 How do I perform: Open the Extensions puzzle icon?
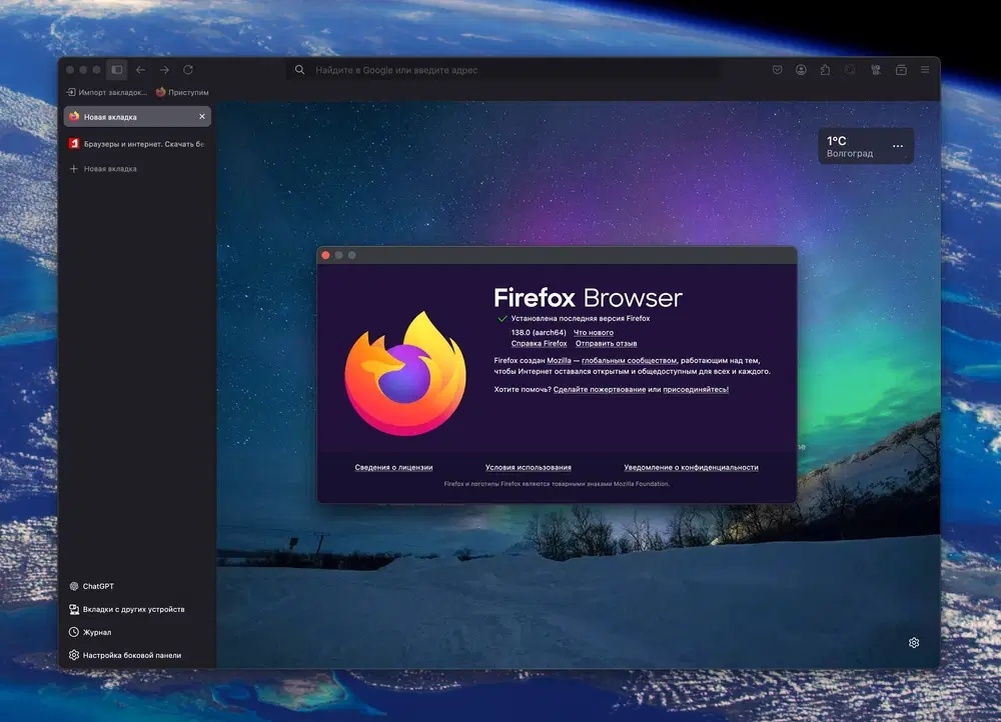[825, 70]
